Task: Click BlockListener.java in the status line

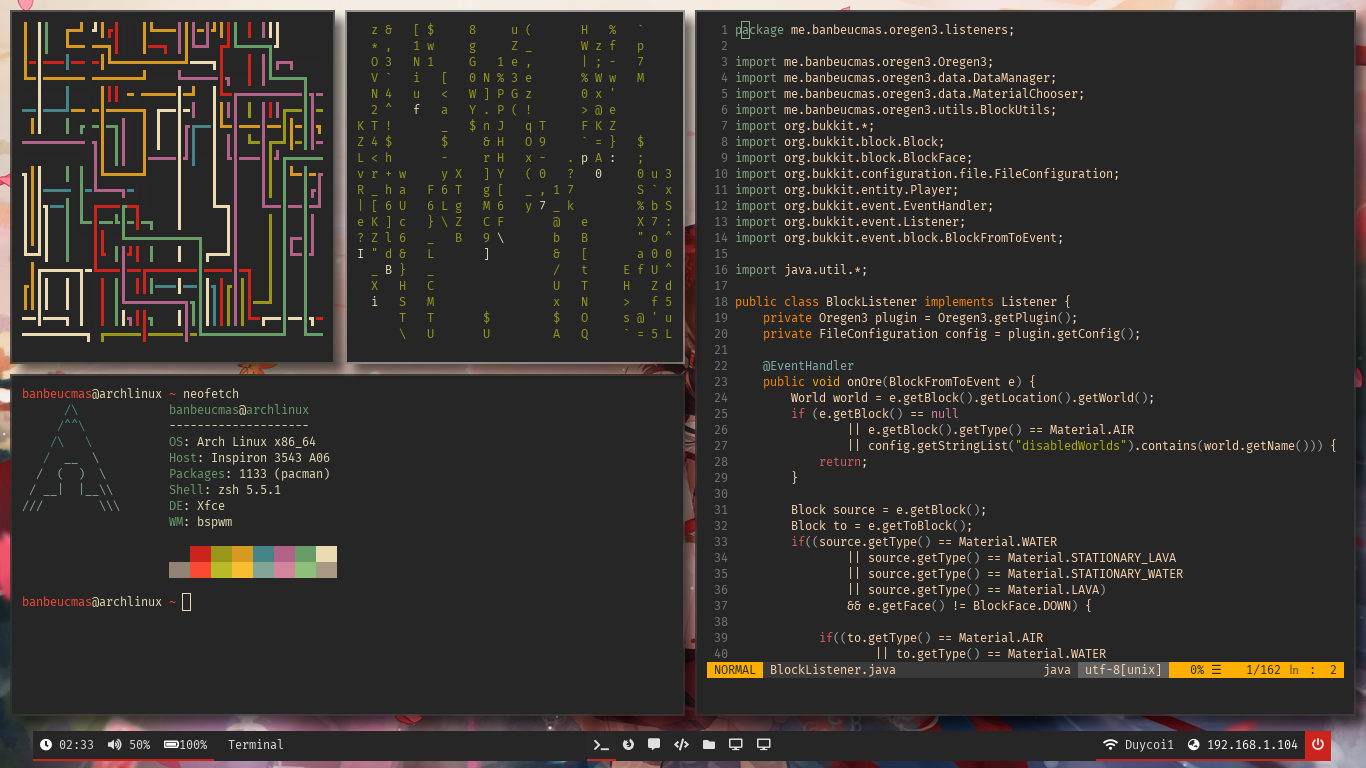Action: [x=832, y=670]
